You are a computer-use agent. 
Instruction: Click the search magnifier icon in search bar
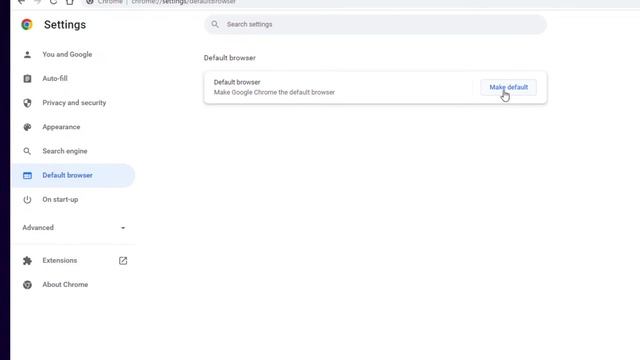(x=215, y=24)
